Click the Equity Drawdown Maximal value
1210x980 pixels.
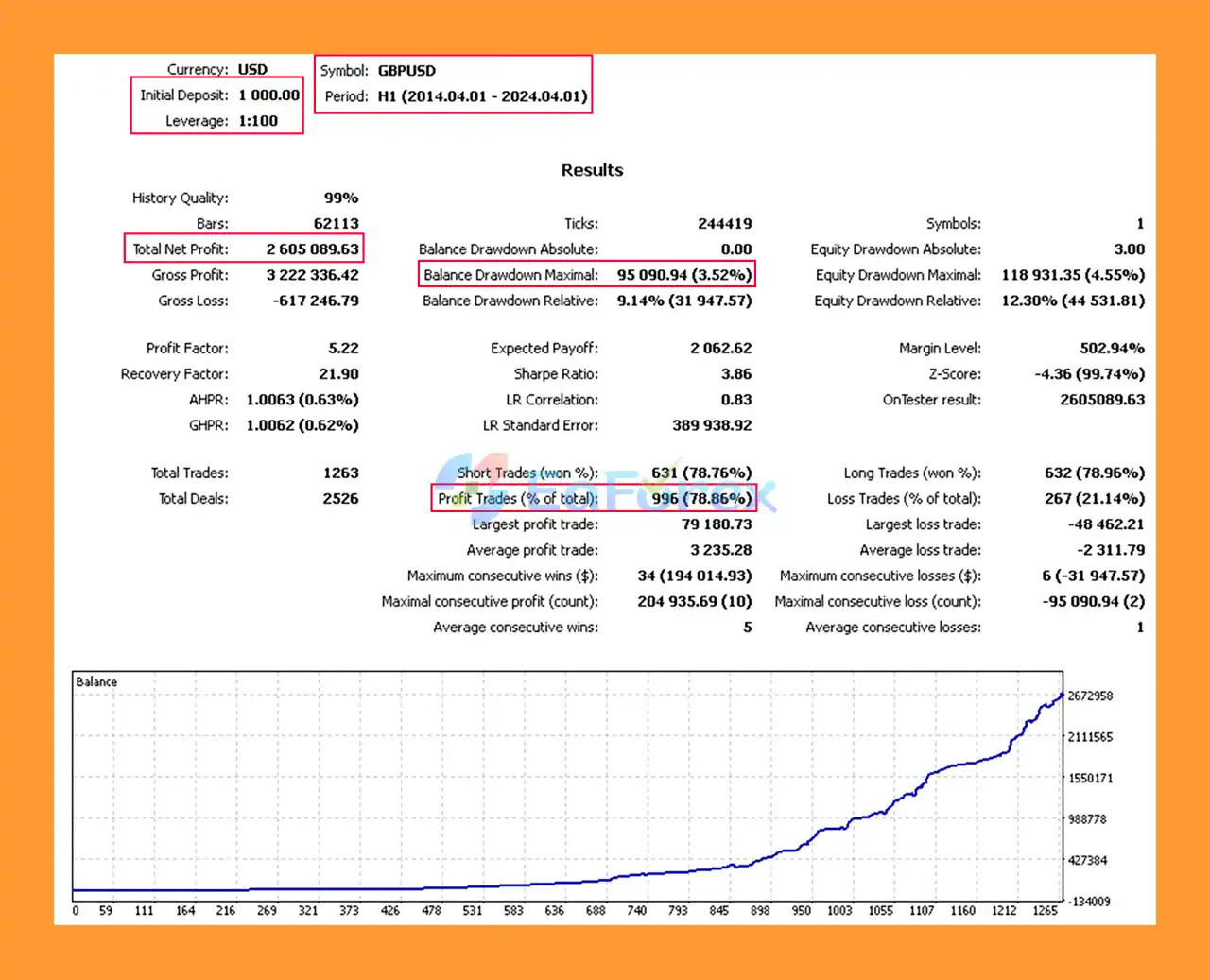pos(1073,275)
